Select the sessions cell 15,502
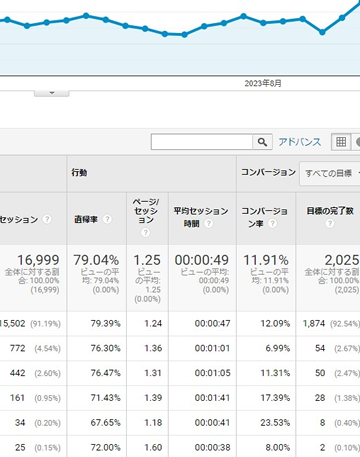Viewport: 360px width, 457px height. point(13,324)
